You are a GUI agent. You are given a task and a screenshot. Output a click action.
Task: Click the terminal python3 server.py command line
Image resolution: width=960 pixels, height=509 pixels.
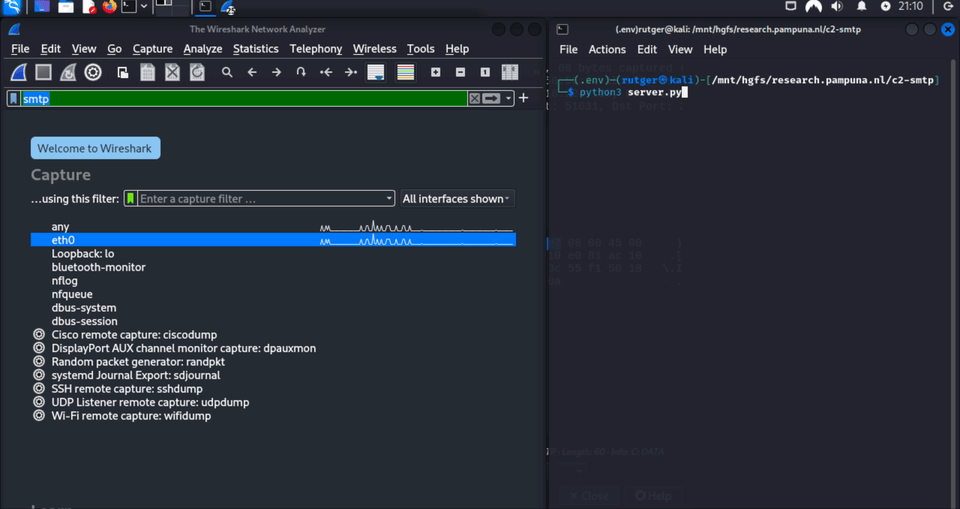coord(630,92)
